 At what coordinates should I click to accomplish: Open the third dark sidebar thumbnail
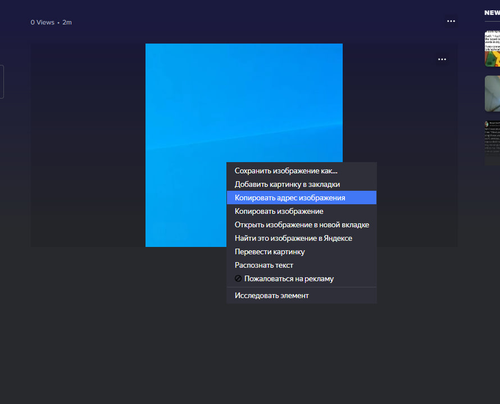[492, 143]
